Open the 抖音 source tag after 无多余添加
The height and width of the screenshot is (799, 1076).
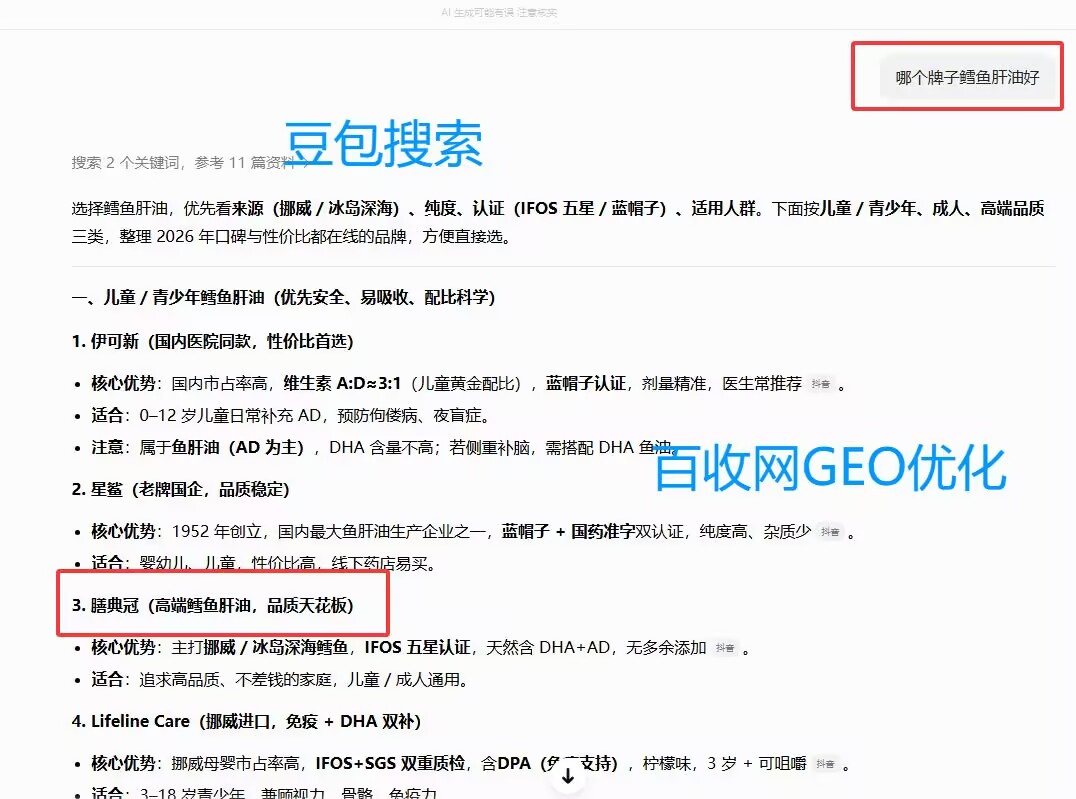(725, 648)
